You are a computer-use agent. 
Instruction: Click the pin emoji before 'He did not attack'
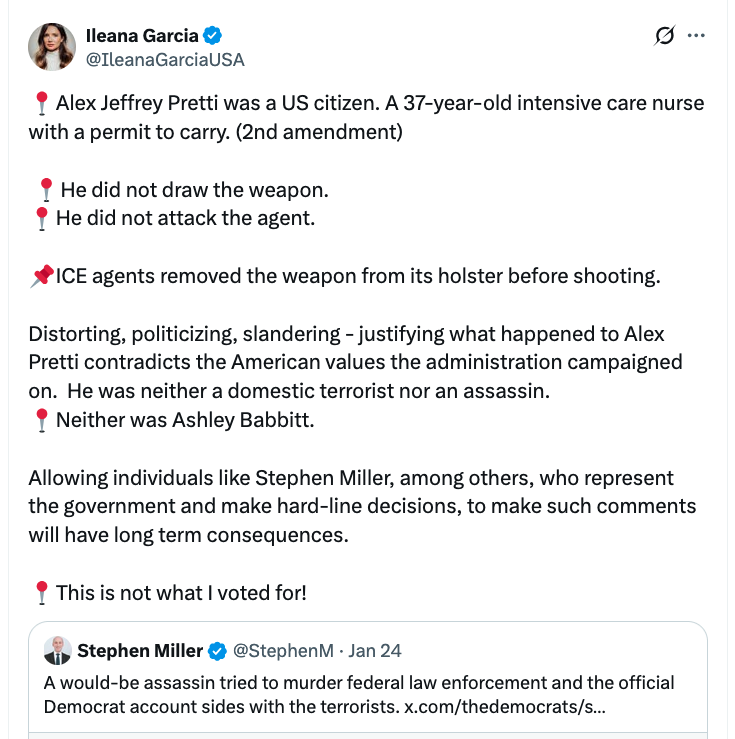(x=41, y=219)
